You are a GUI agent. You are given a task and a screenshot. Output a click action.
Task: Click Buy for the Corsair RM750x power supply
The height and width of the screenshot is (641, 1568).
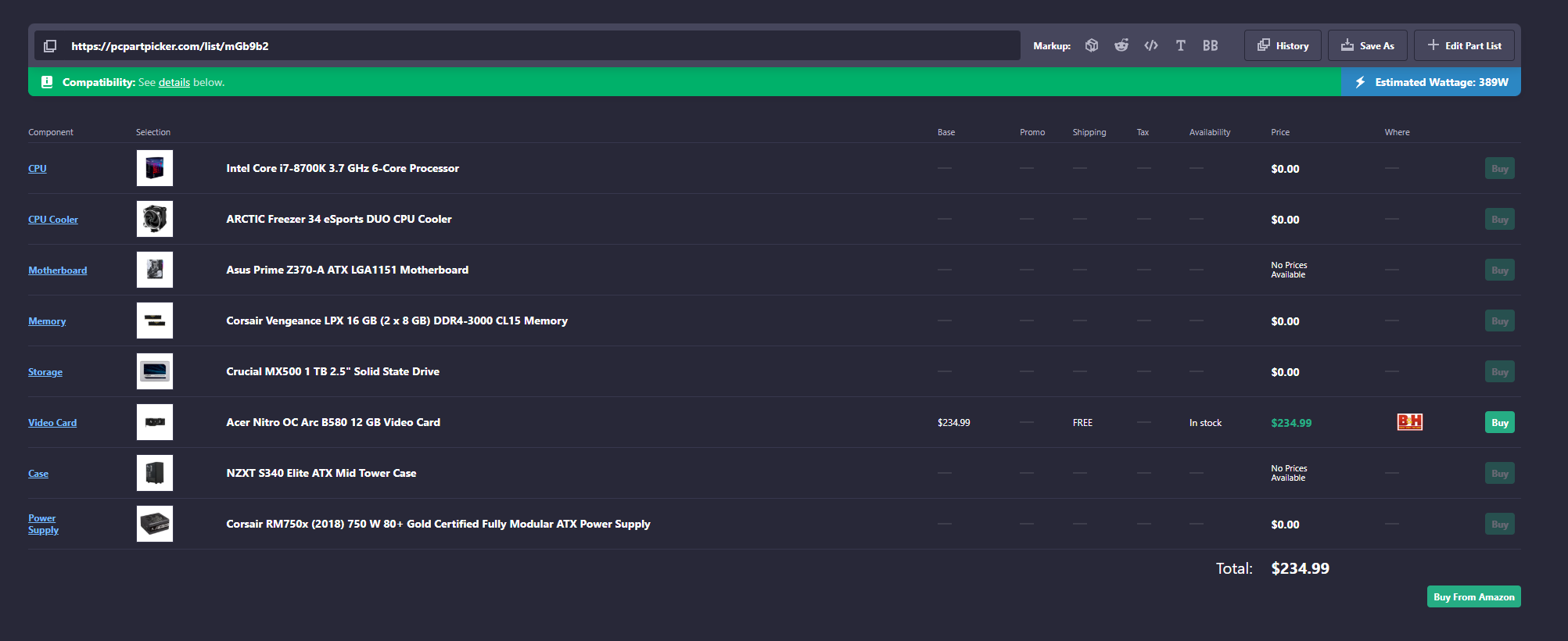tap(1500, 524)
